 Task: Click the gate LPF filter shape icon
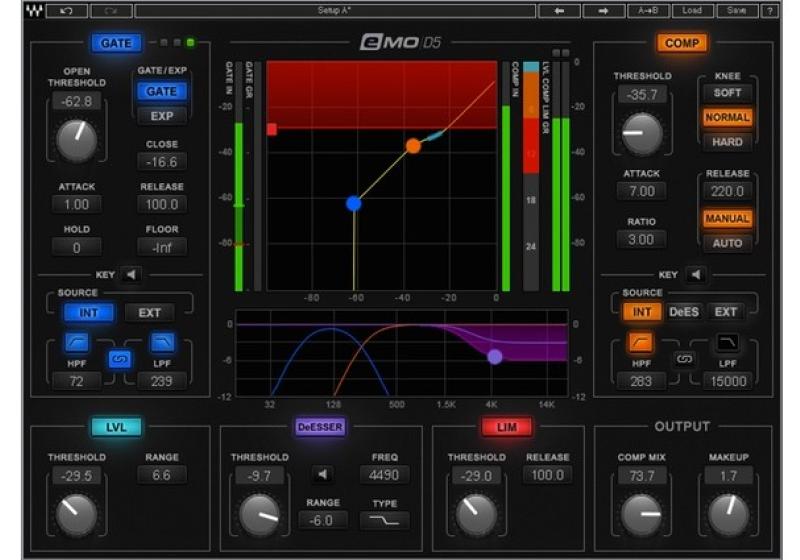point(162,343)
